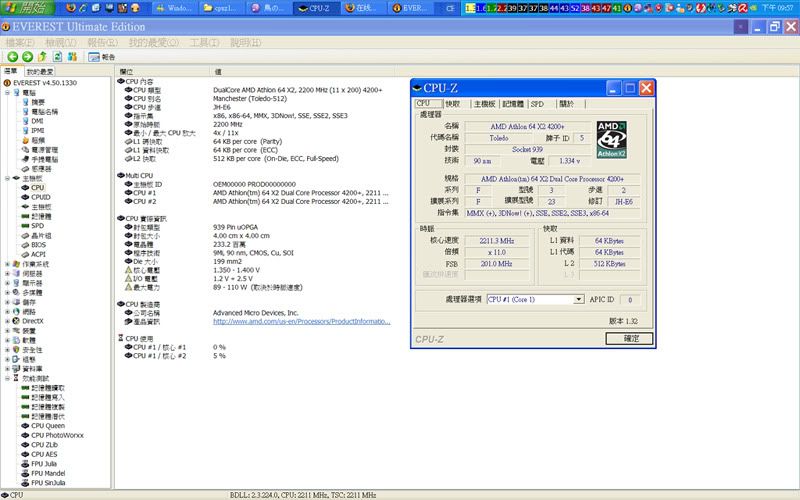The height and width of the screenshot is (500, 800).
Task: Switch to 主機板 tab in CPU-Z
Action: (x=484, y=103)
